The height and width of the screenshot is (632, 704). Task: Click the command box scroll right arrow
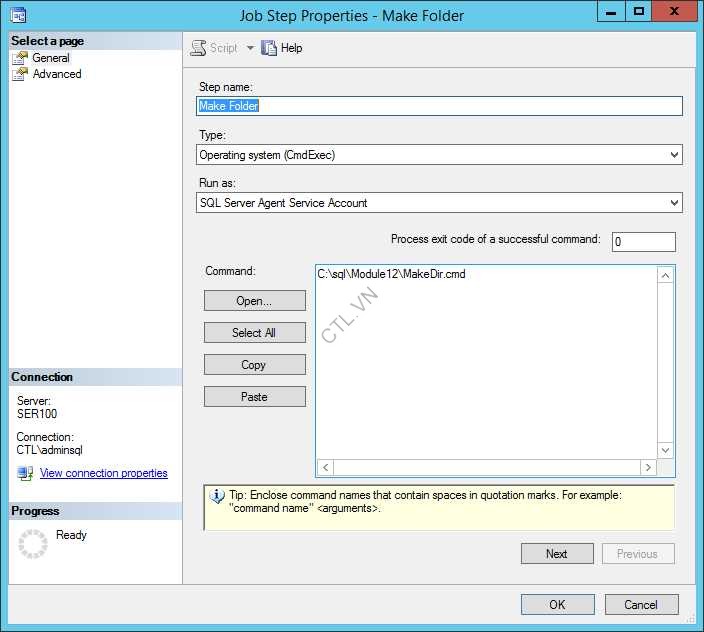point(648,467)
